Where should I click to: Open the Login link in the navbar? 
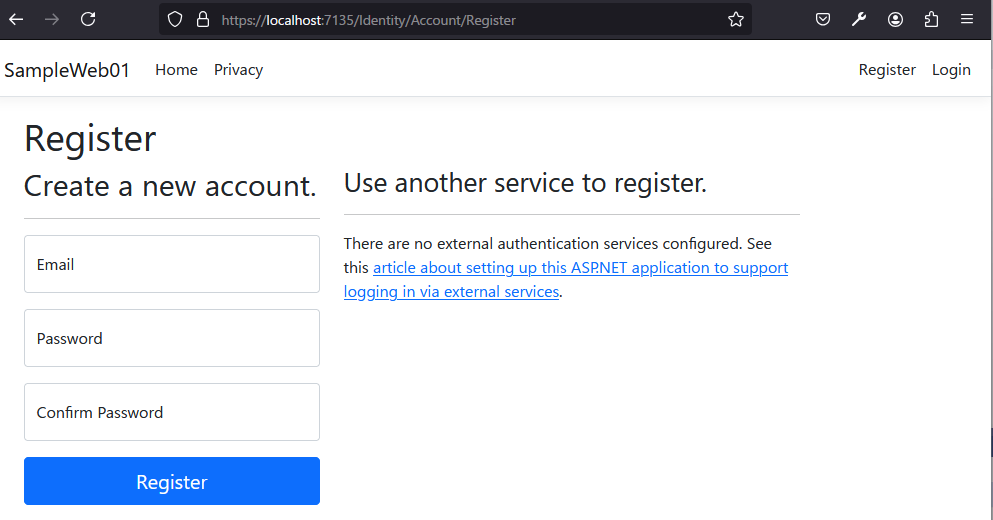pyautogui.click(x=951, y=70)
